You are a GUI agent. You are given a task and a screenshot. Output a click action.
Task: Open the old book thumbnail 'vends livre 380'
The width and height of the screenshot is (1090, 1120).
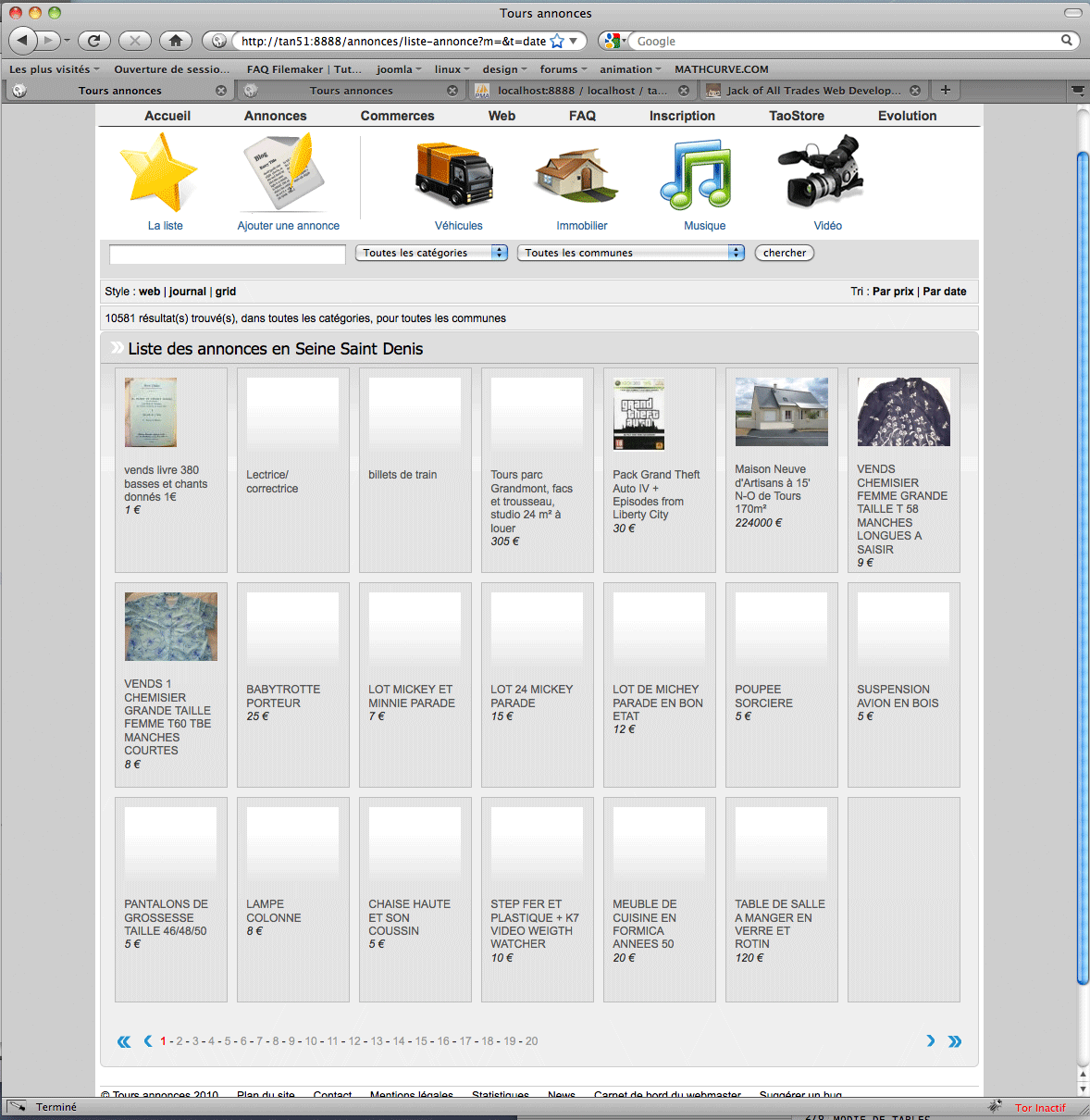click(x=151, y=412)
